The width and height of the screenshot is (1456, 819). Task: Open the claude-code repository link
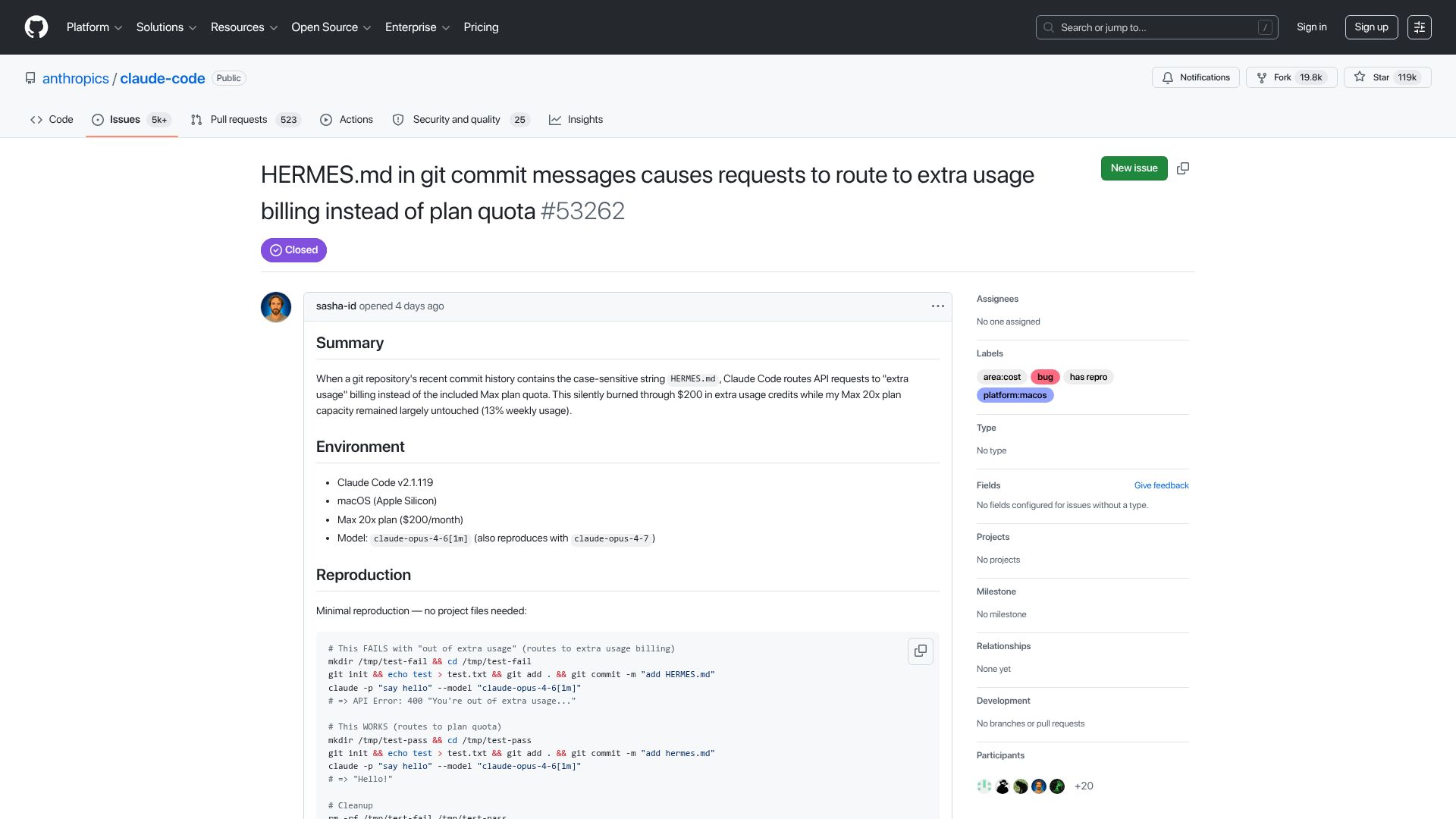(x=162, y=78)
